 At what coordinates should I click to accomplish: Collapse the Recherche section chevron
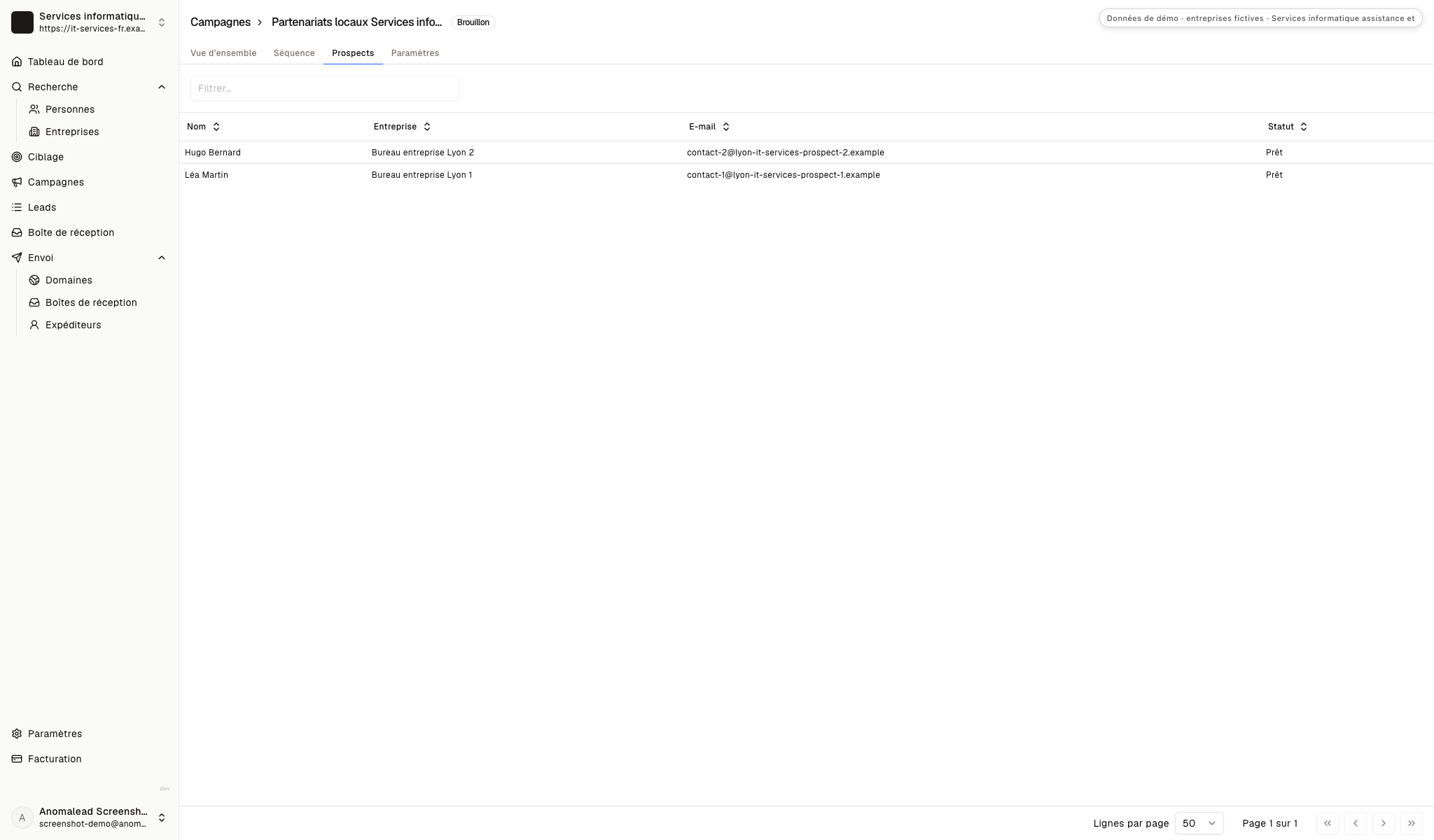coord(162,87)
